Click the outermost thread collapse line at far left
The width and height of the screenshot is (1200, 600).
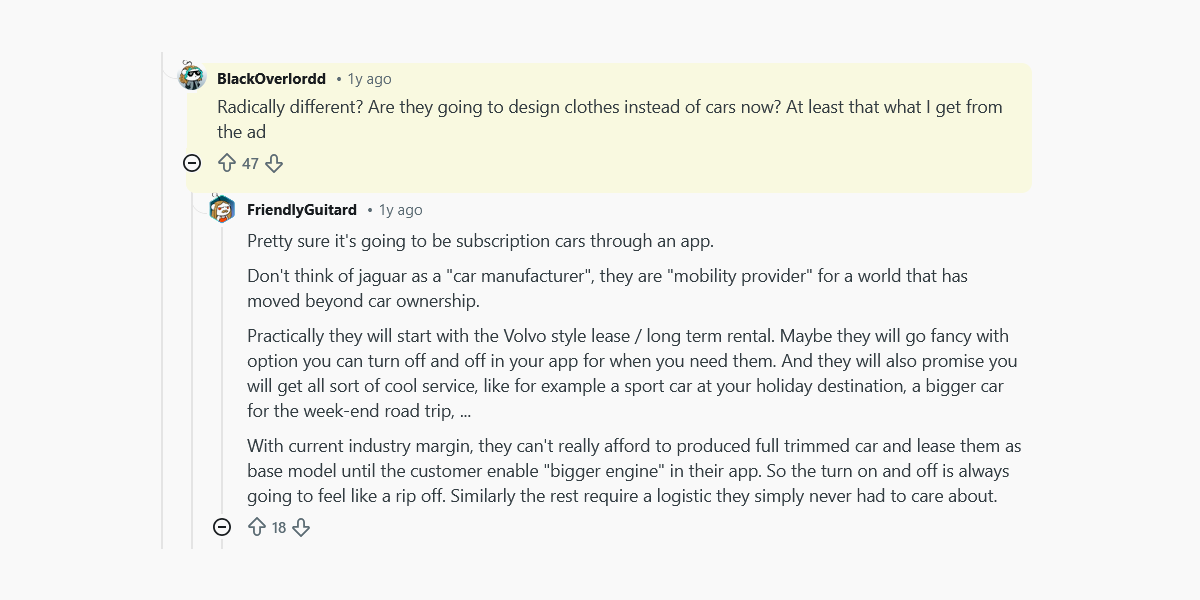pyautogui.click(x=164, y=300)
